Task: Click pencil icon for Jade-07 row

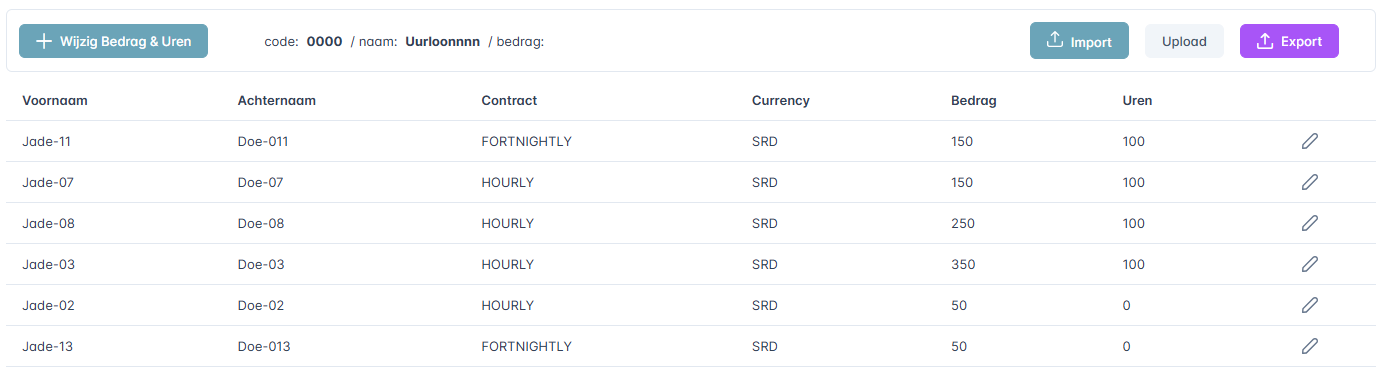Action: 1309,182
